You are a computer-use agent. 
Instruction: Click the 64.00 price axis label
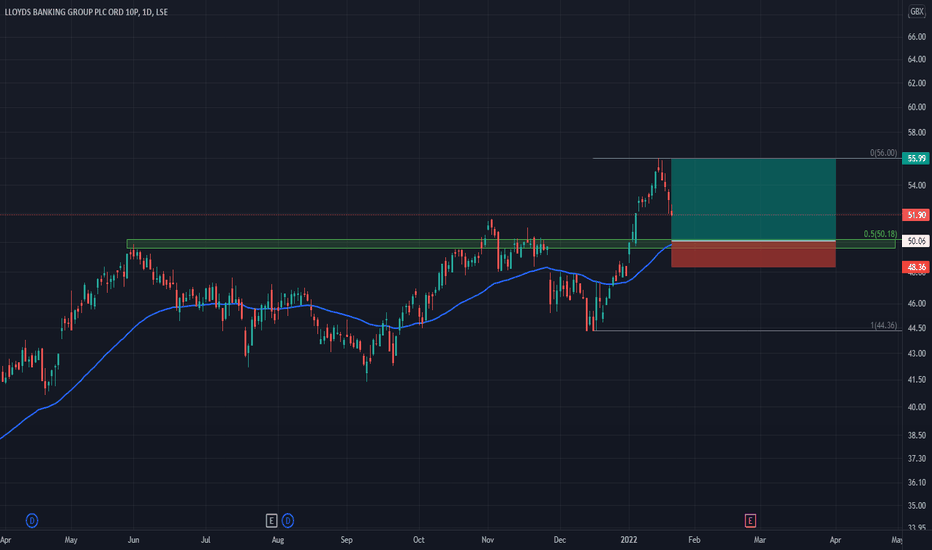pos(916,59)
